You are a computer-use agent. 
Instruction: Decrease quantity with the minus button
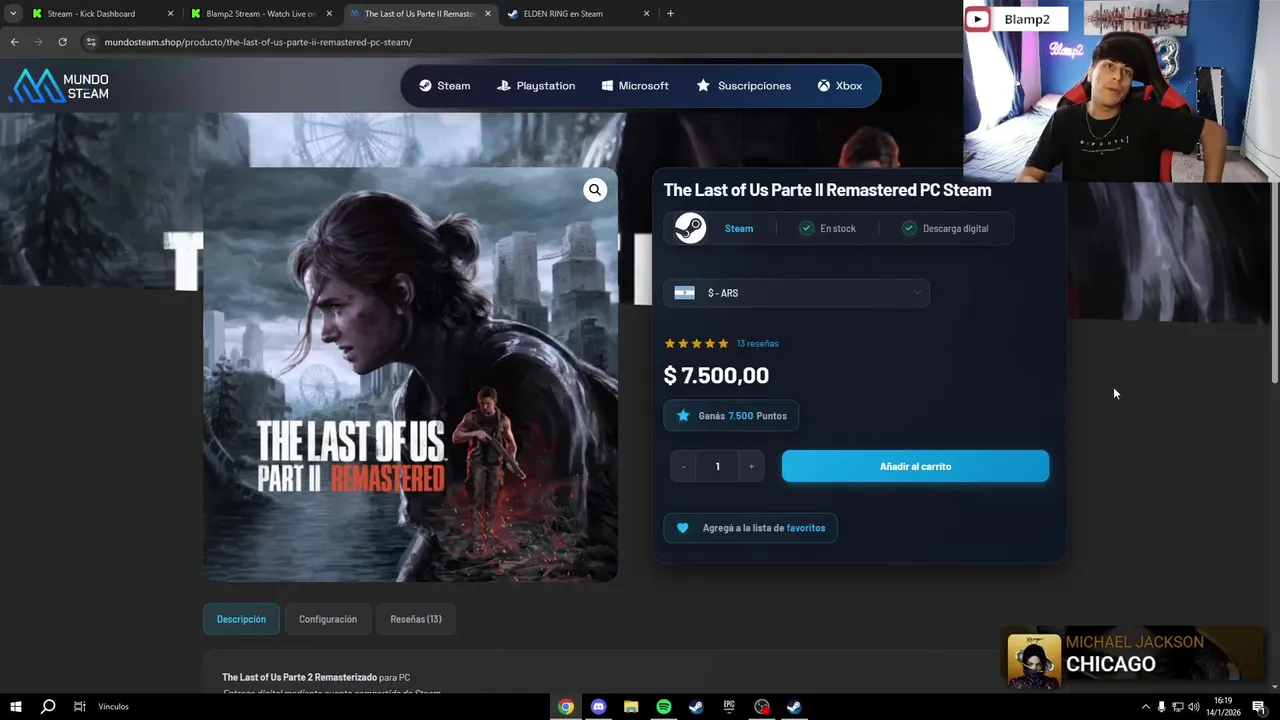(684, 466)
